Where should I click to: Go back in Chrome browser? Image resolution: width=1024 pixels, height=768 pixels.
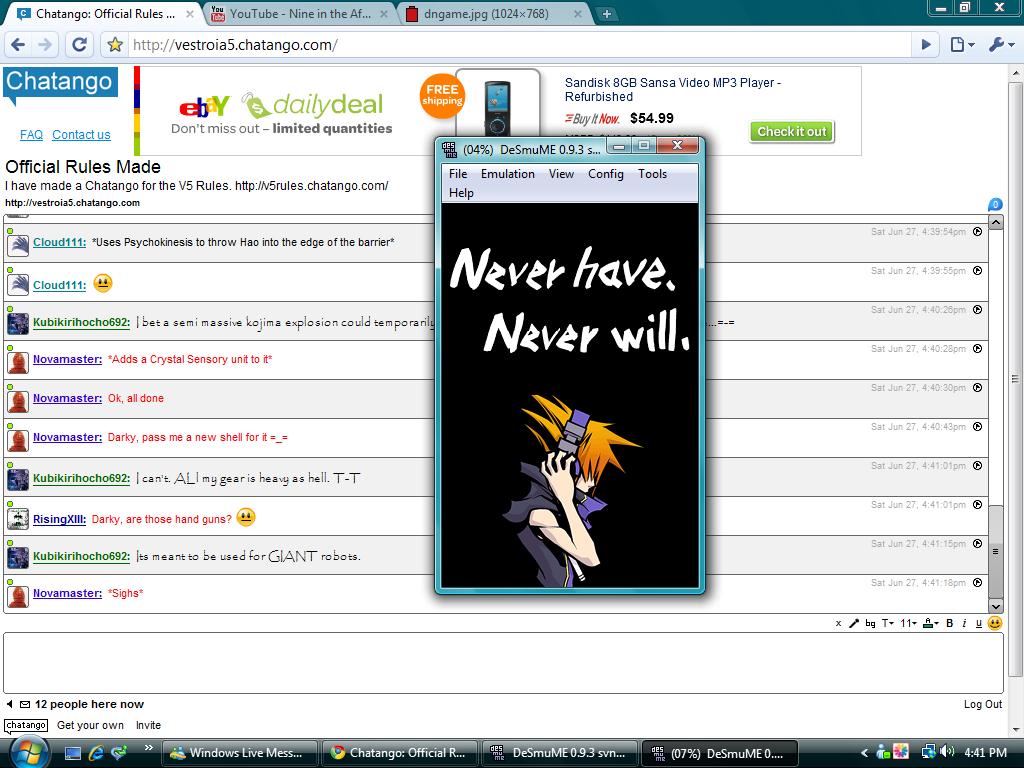click(x=18, y=44)
